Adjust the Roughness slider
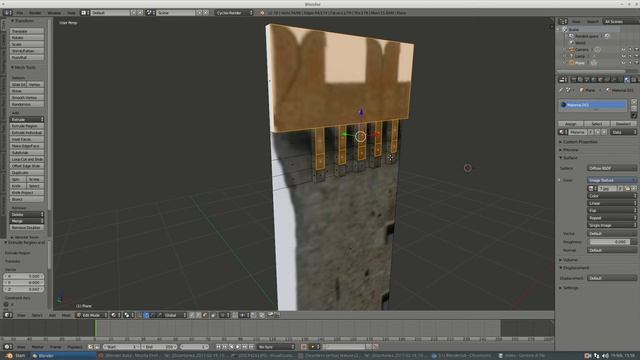The width and height of the screenshot is (640, 360). [612, 242]
